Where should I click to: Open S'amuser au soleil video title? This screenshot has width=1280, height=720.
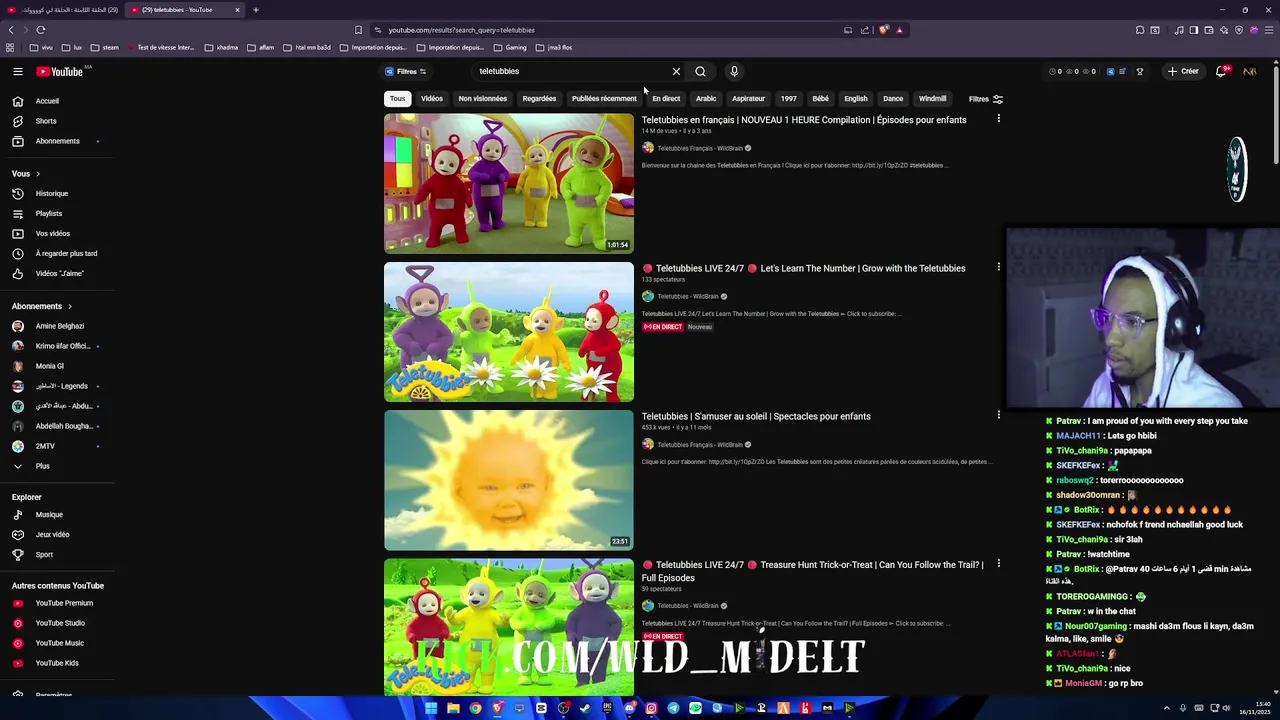[x=756, y=416]
